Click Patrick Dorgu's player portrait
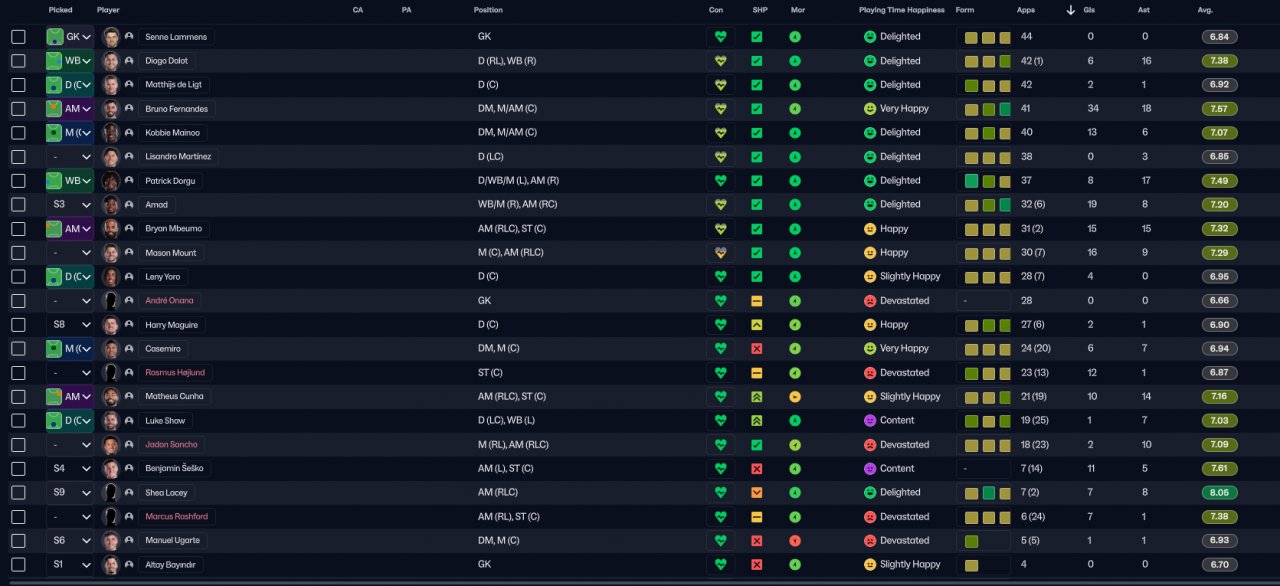 point(111,181)
